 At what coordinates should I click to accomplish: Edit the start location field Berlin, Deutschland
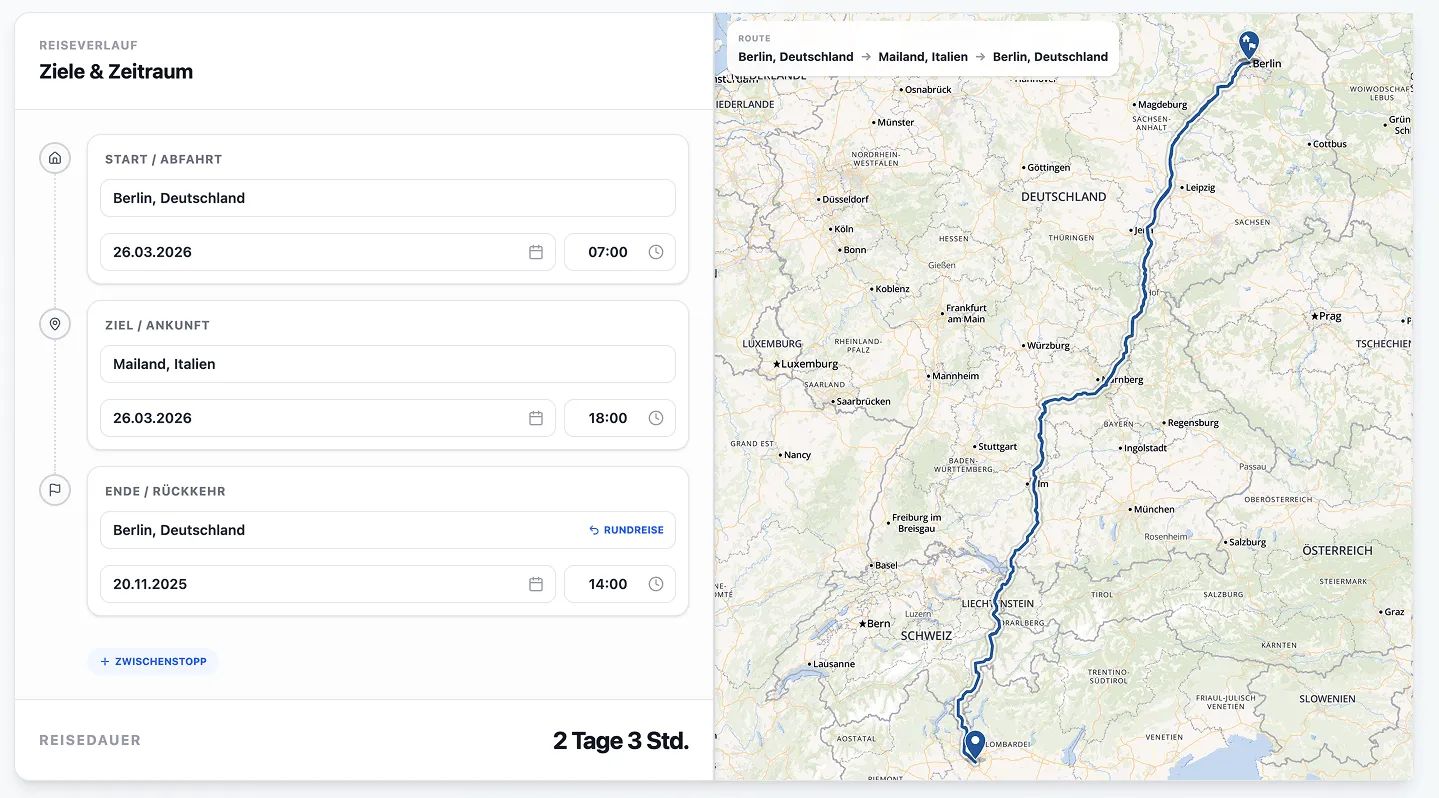(x=388, y=198)
